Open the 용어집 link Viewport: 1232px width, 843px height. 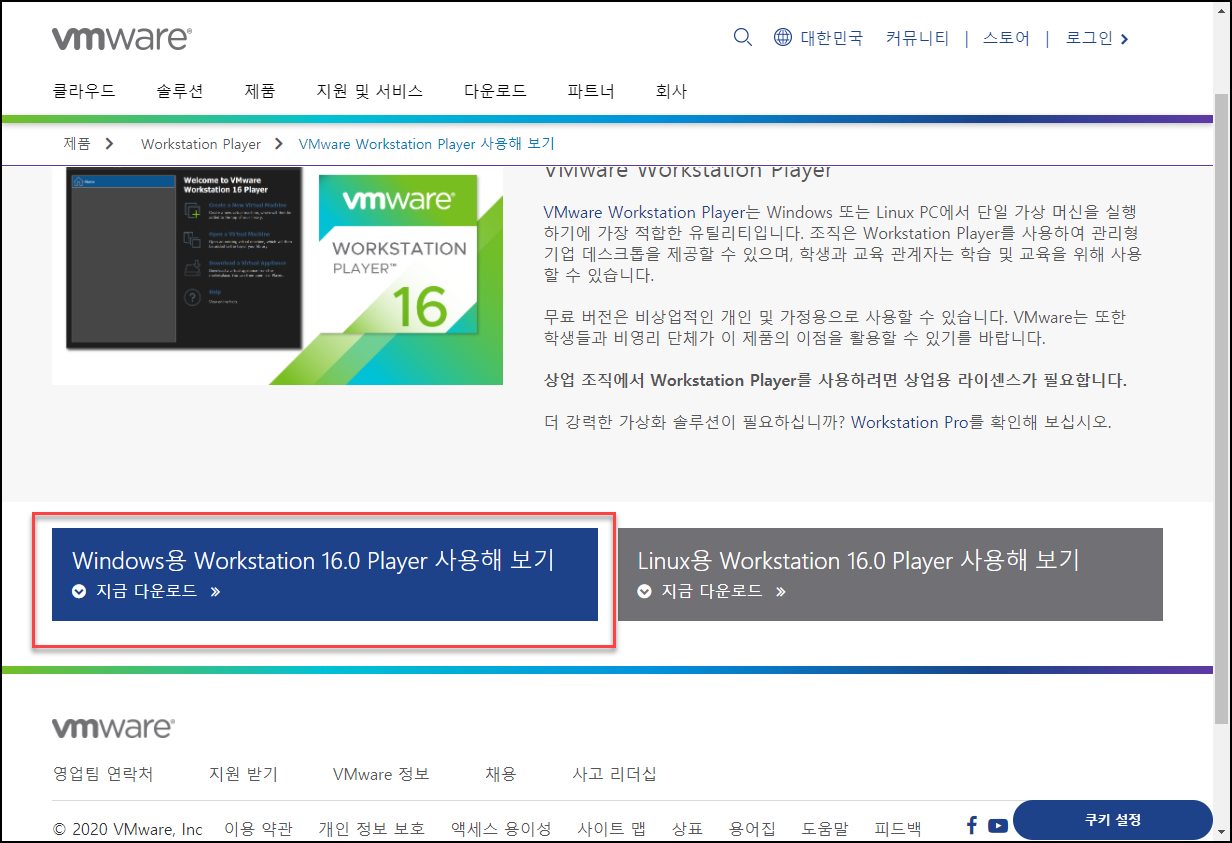coord(752,828)
